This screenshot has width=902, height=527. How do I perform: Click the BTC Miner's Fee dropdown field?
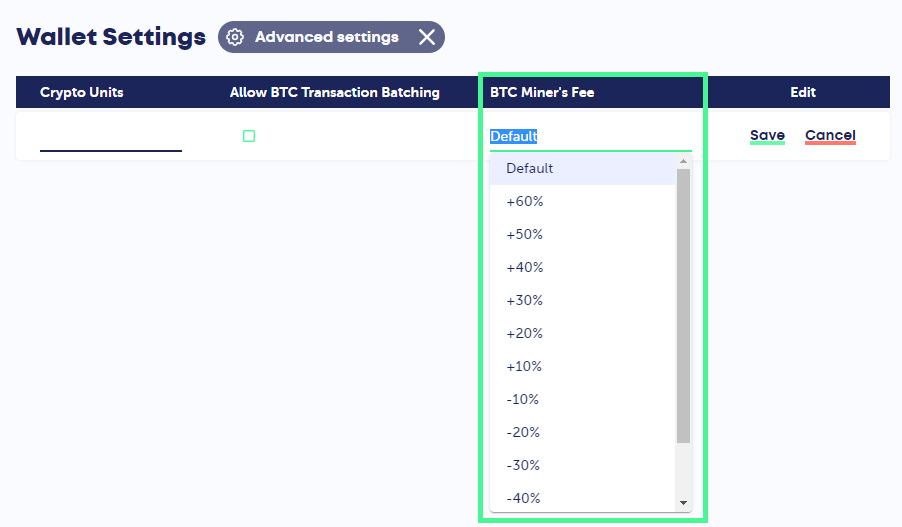(589, 136)
